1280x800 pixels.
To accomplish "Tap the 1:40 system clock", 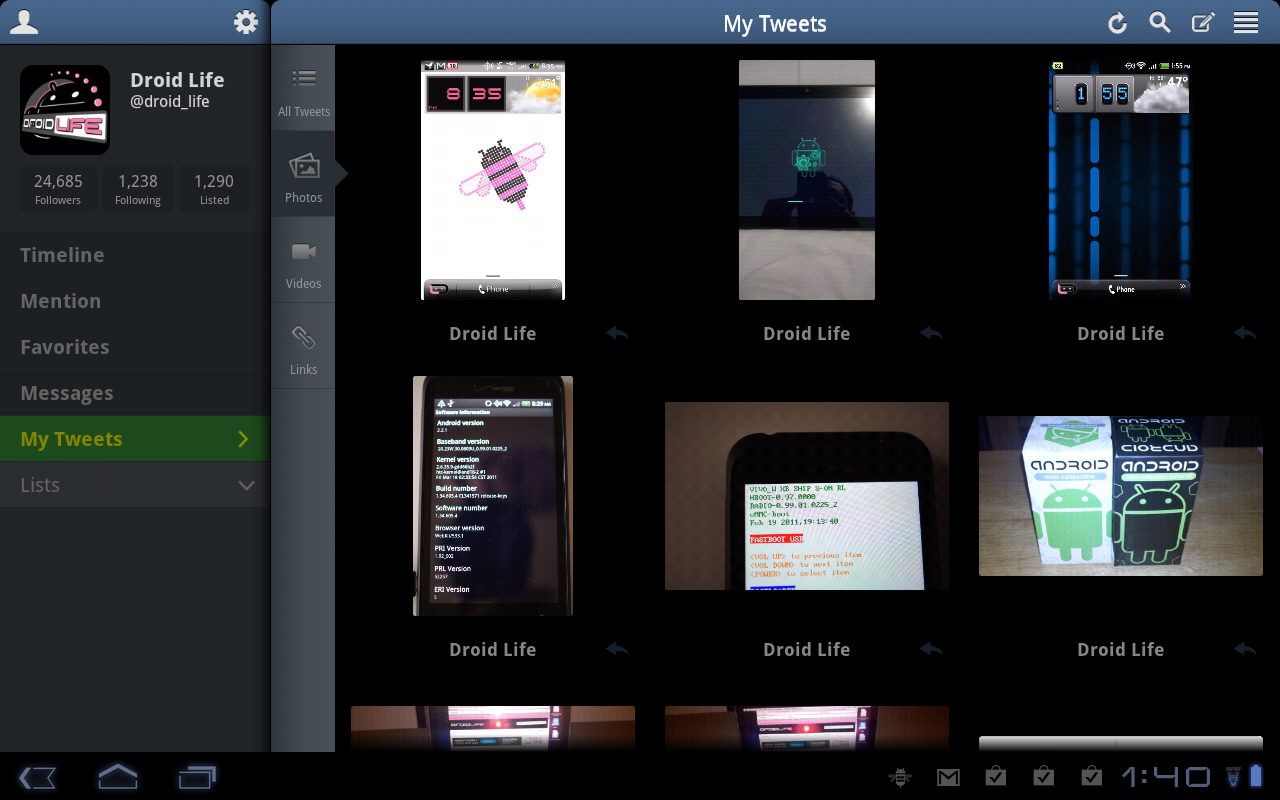I will [x=1165, y=776].
